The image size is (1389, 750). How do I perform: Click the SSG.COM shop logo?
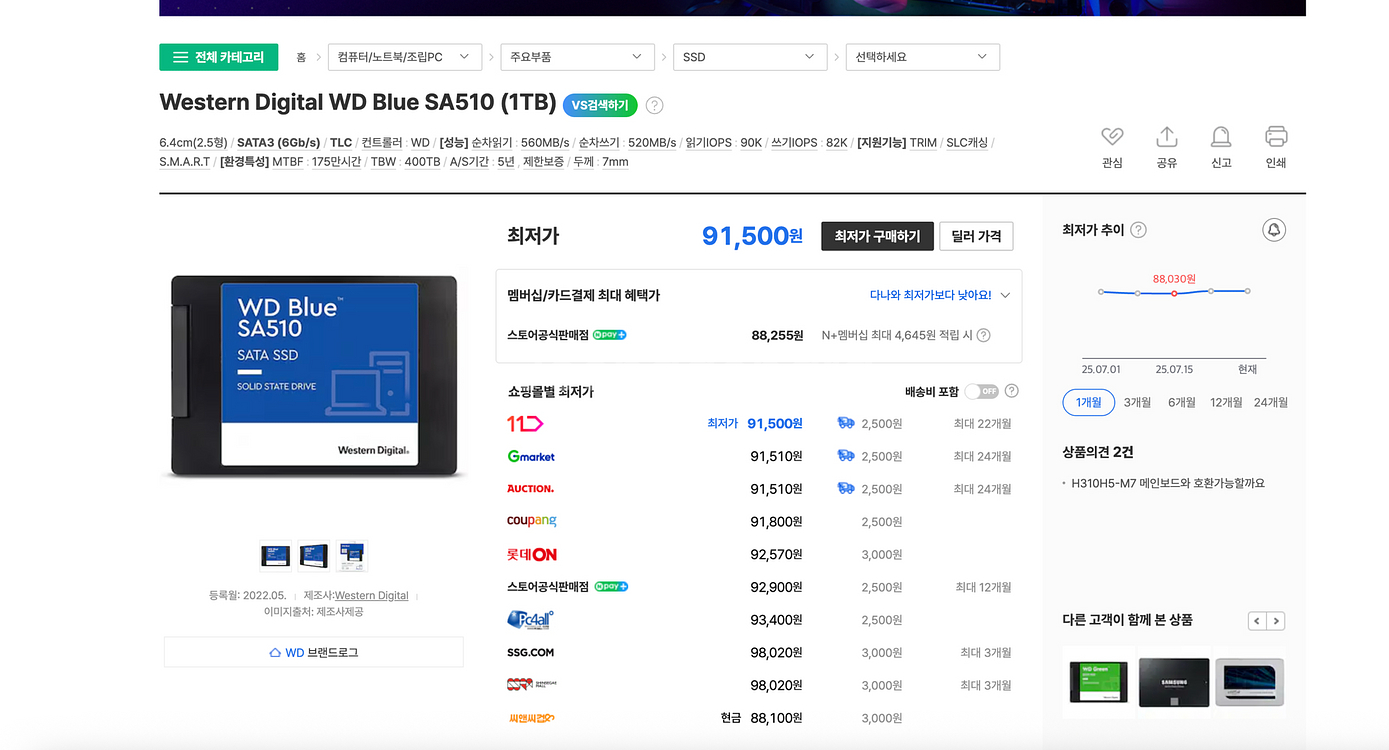point(530,652)
